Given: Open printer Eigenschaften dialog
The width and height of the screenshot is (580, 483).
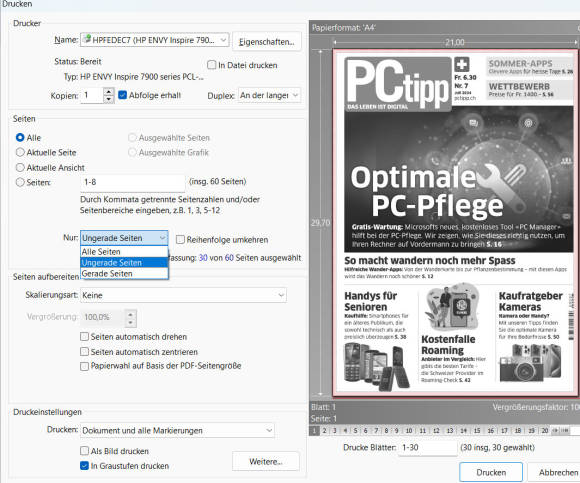Looking at the screenshot, I should (267, 42).
